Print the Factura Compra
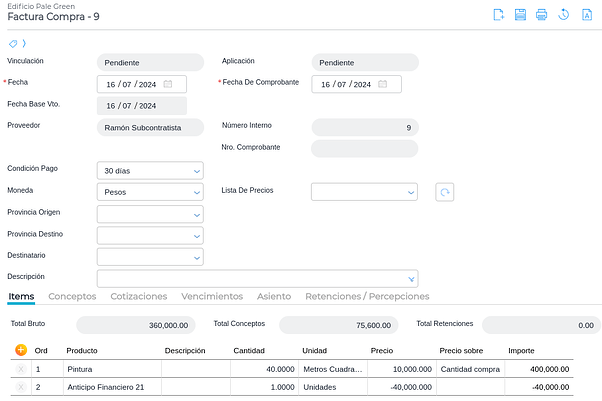Image resolution: width=602 pixels, height=401 pixels. (541, 15)
